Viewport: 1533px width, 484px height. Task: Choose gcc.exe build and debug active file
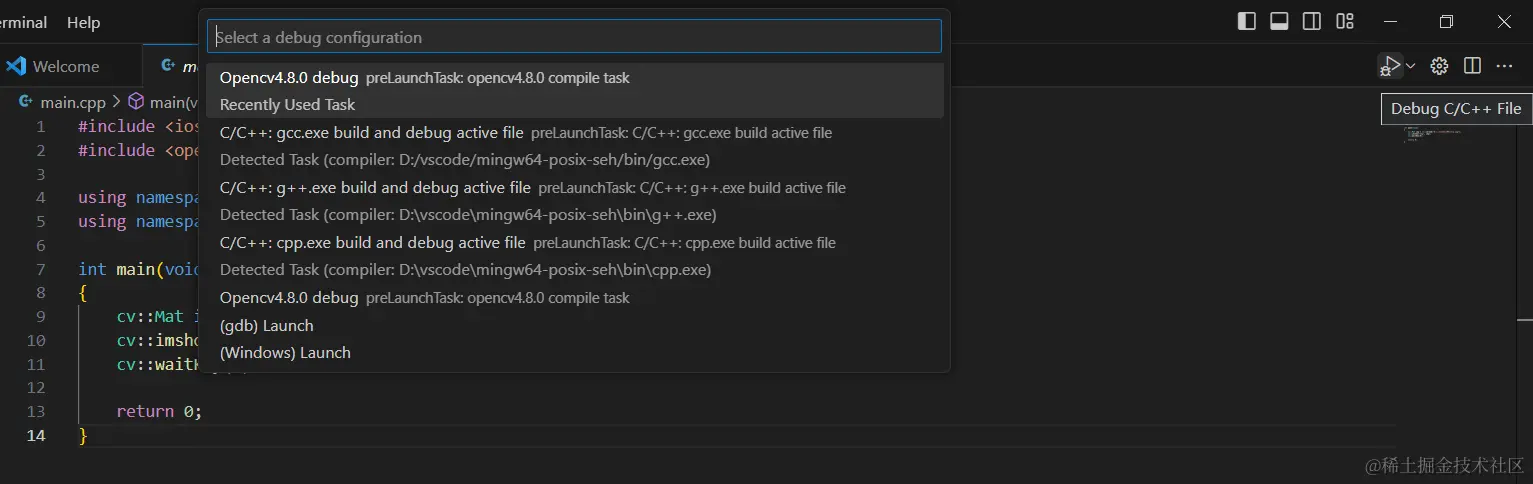(575, 132)
